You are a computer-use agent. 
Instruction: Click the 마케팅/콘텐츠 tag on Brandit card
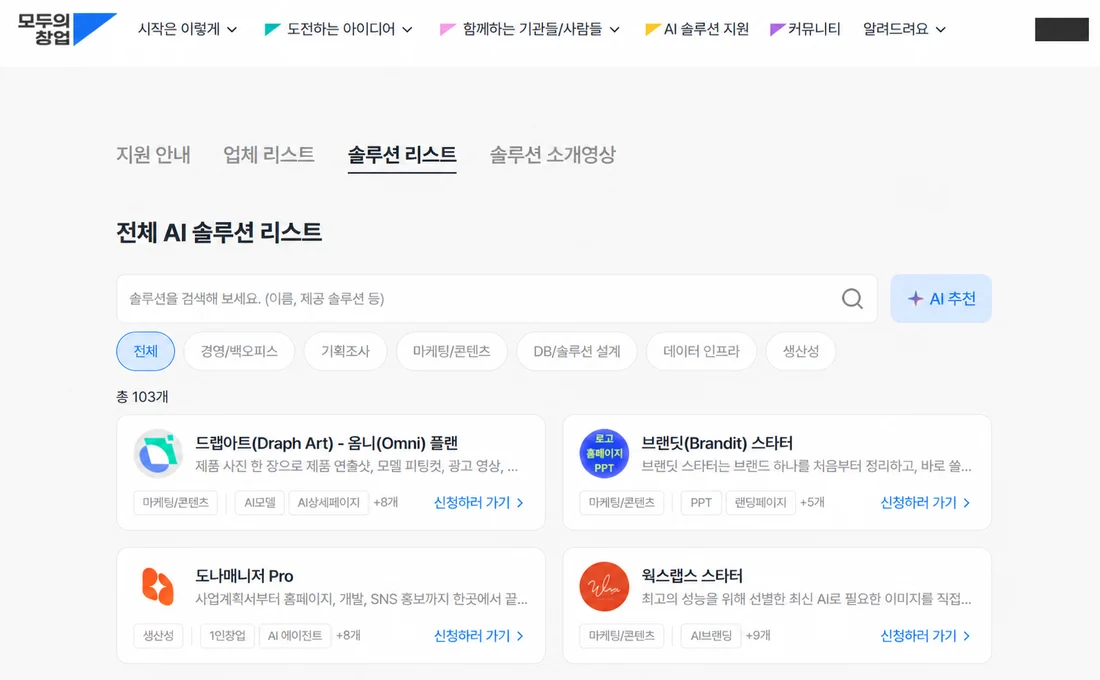point(622,502)
